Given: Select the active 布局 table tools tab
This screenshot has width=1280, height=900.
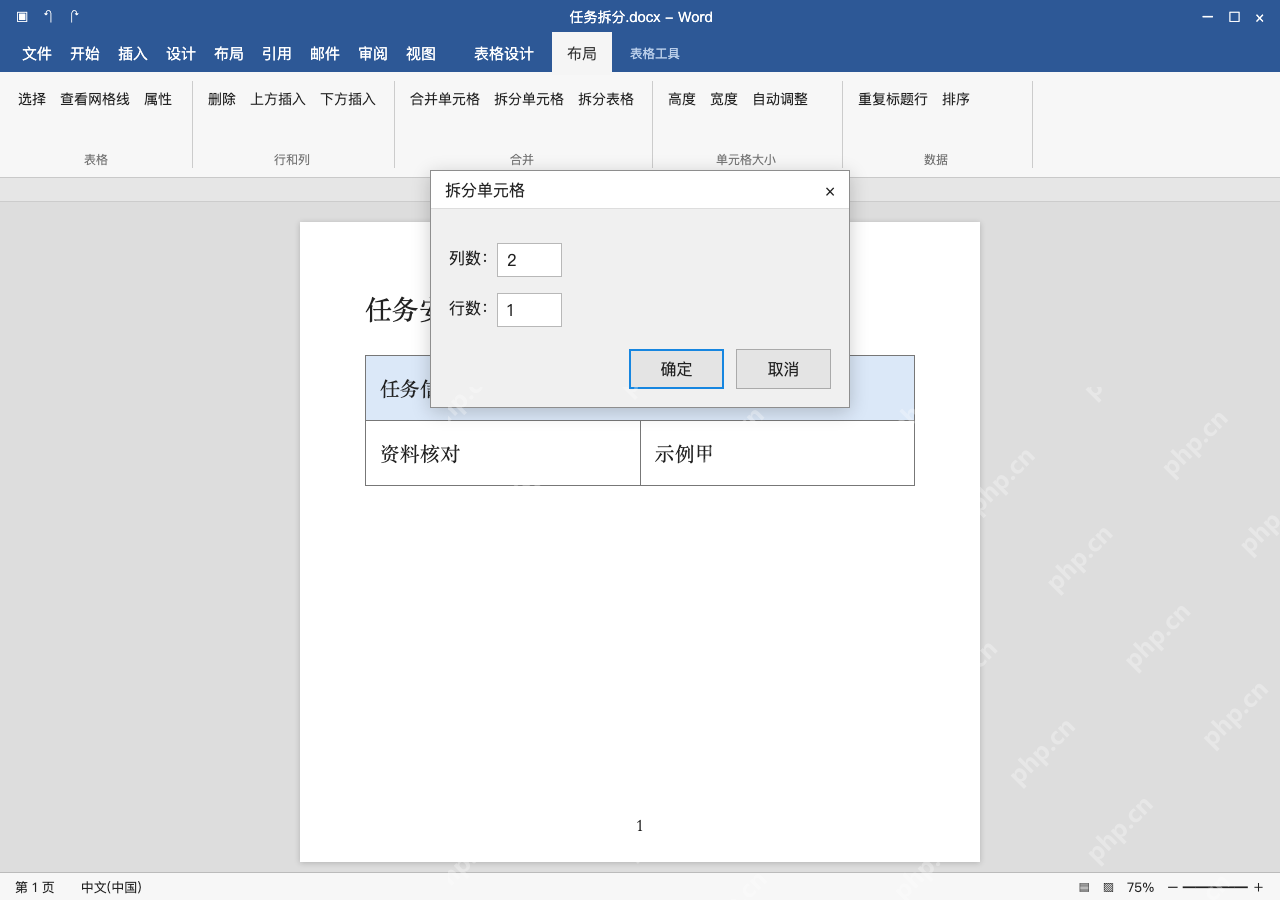Looking at the screenshot, I should click(582, 53).
